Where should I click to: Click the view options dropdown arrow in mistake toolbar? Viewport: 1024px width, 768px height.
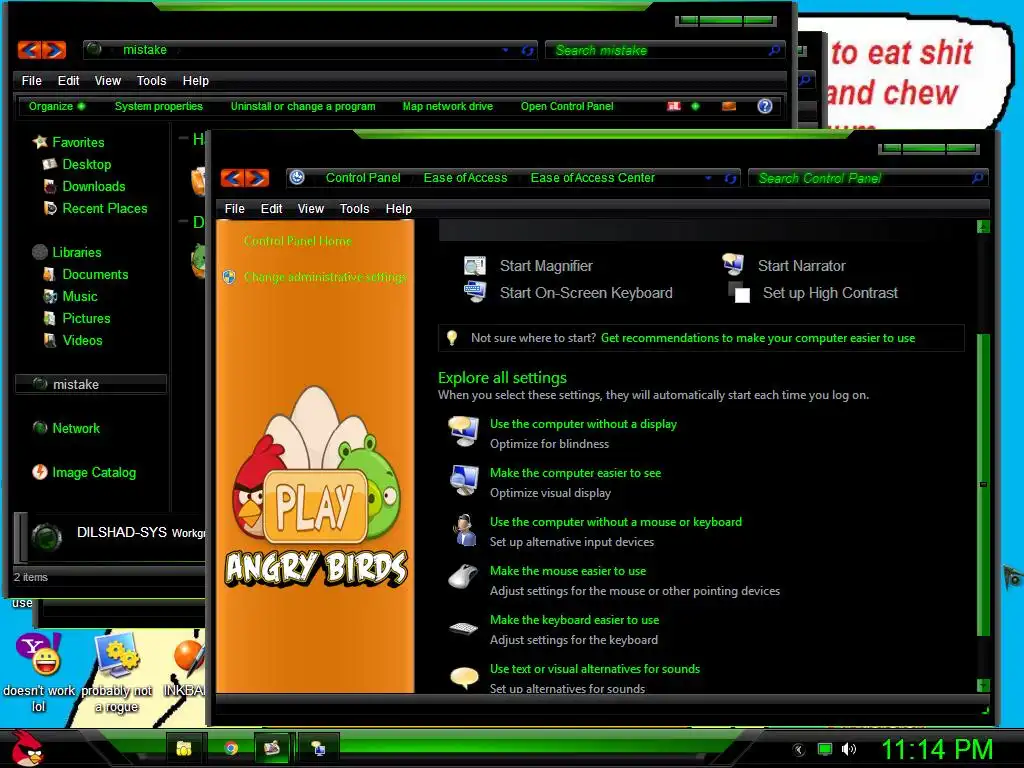695,106
